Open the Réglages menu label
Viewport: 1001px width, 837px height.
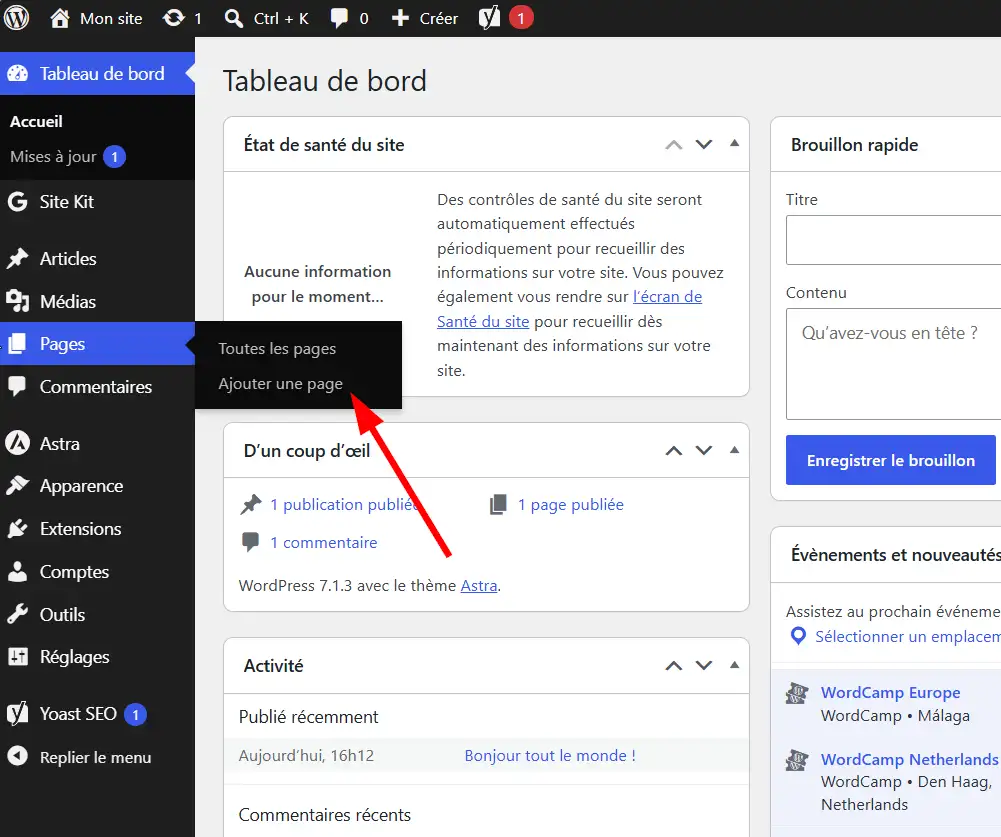pos(75,657)
